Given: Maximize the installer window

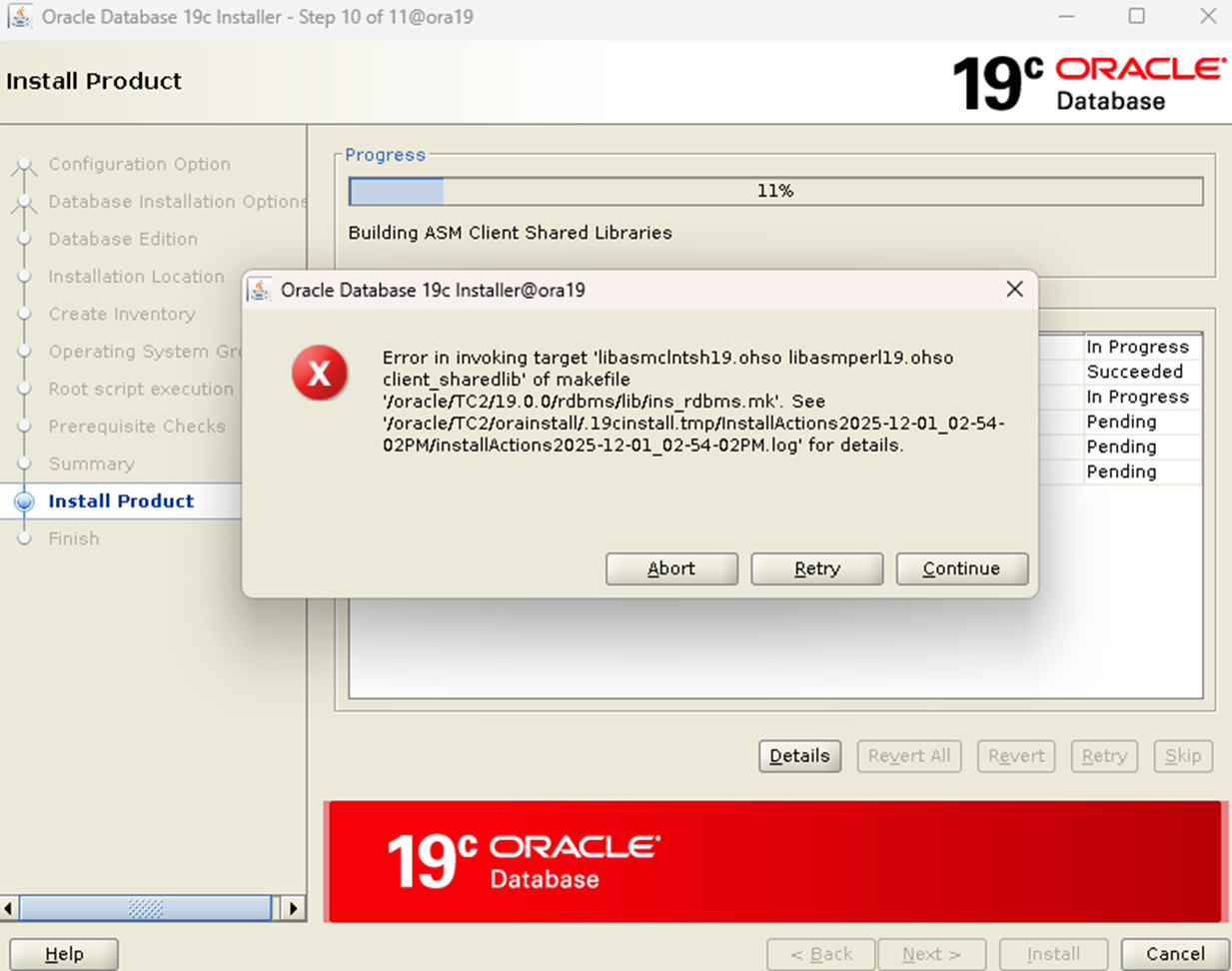Looking at the screenshot, I should (1137, 16).
